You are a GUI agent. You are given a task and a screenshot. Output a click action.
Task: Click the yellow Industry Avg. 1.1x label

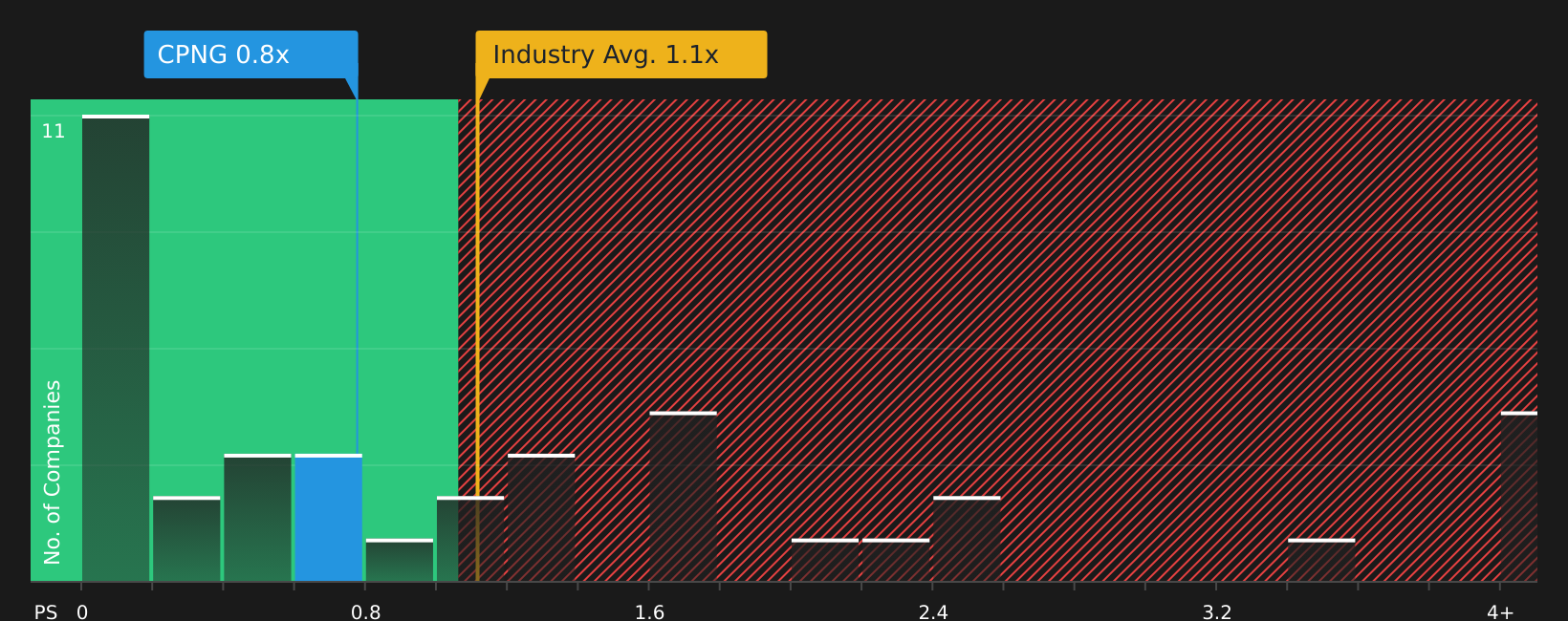tap(621, 54)
